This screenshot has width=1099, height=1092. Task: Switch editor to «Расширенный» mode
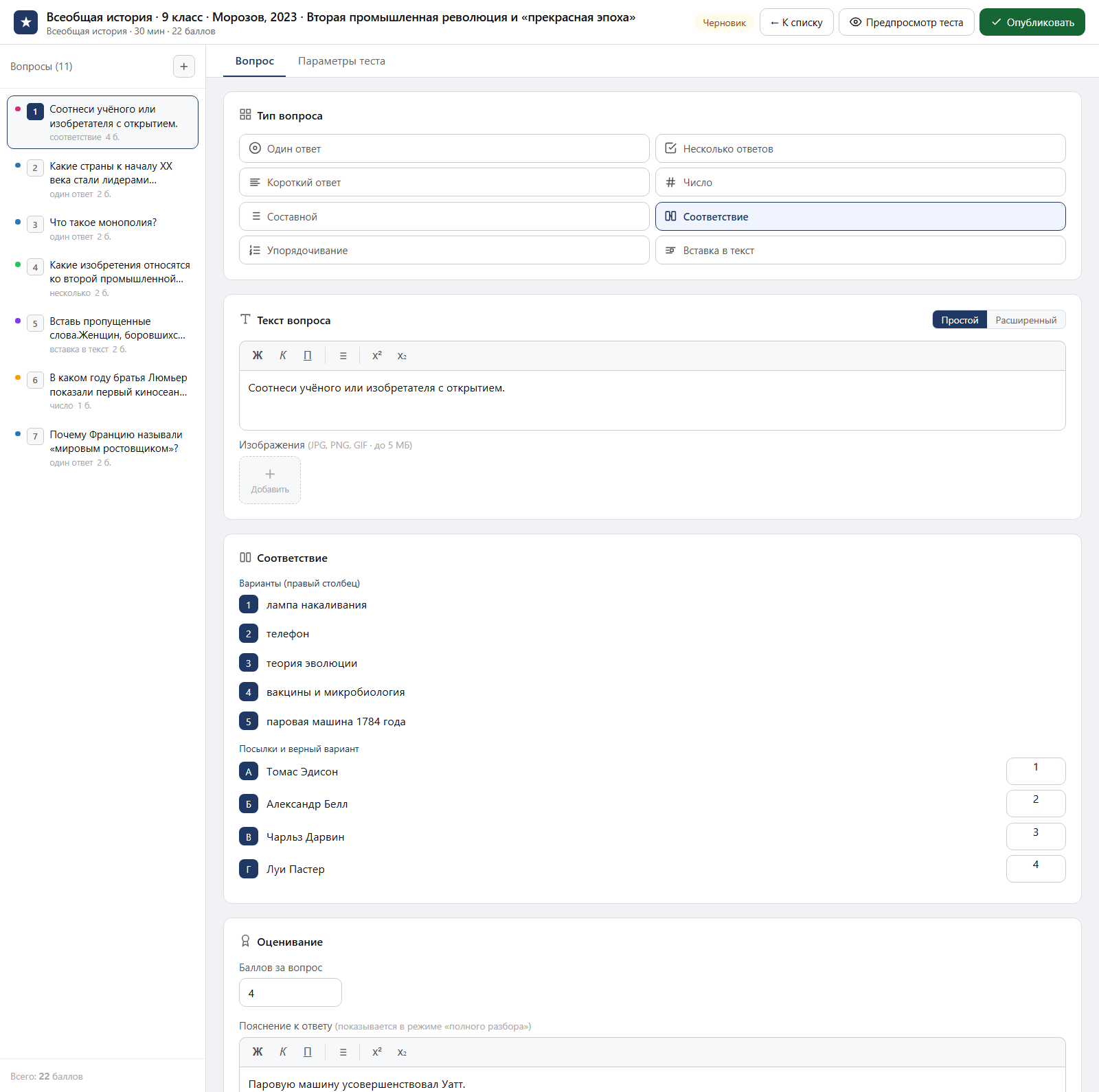click(1026, 320)
